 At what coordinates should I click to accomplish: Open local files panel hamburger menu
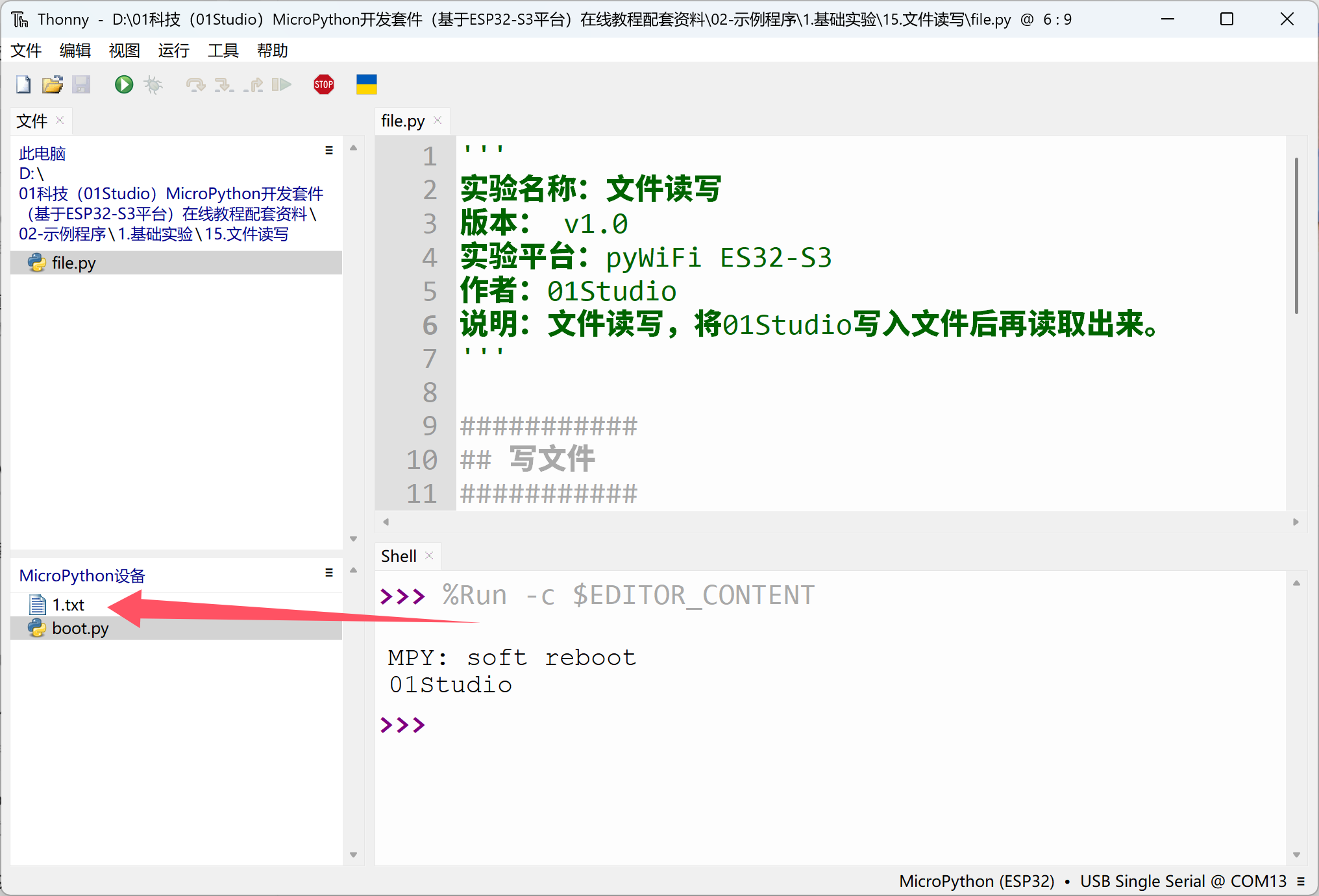point(329,151)
